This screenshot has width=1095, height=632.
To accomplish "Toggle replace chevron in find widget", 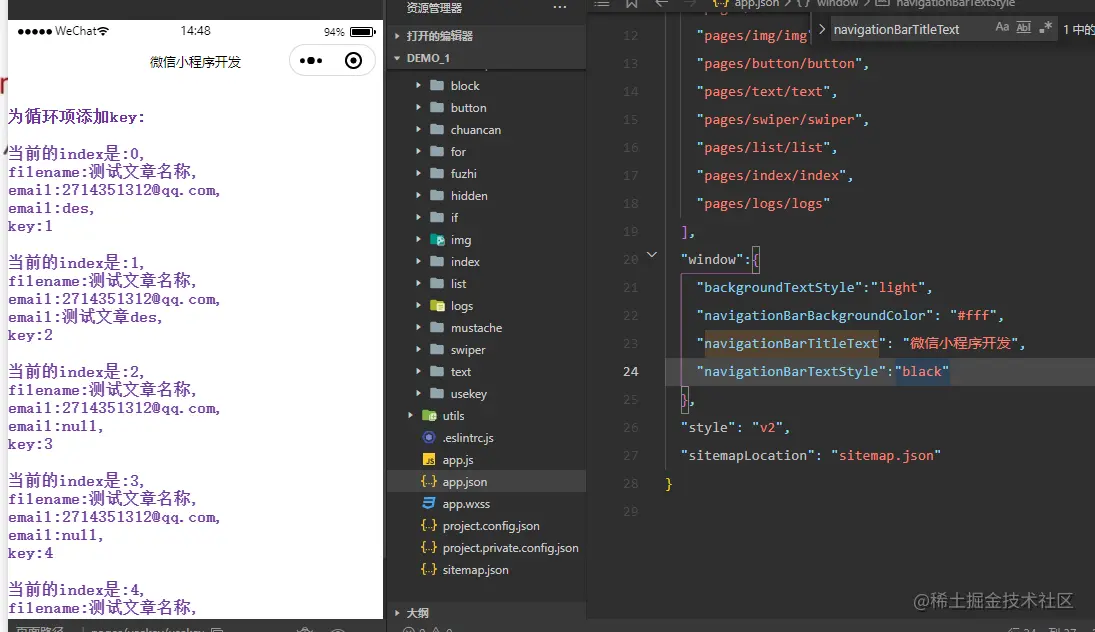I will click(822, 29).
